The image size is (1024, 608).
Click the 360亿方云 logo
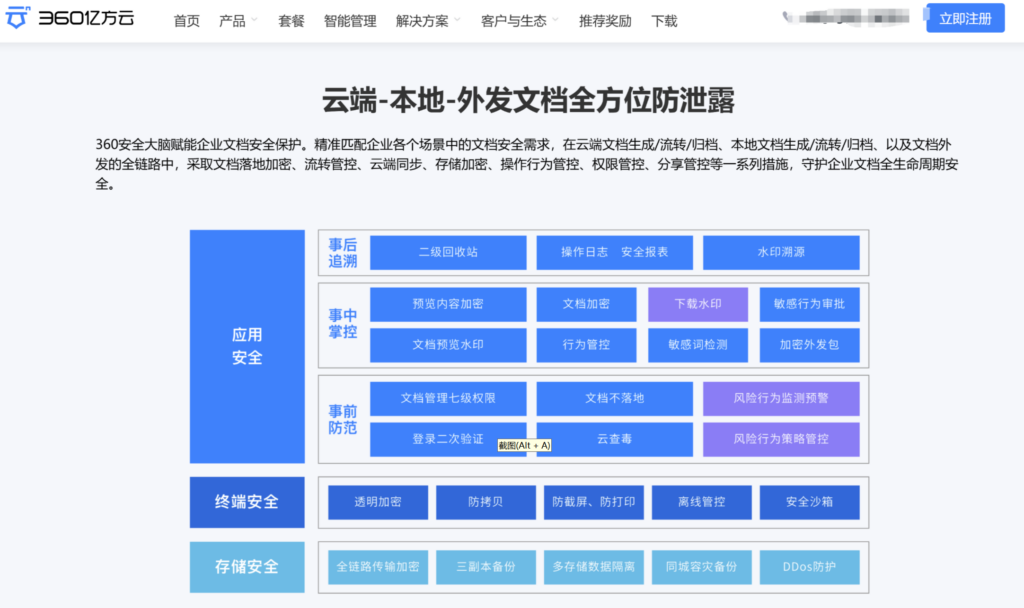click(68, 18)
